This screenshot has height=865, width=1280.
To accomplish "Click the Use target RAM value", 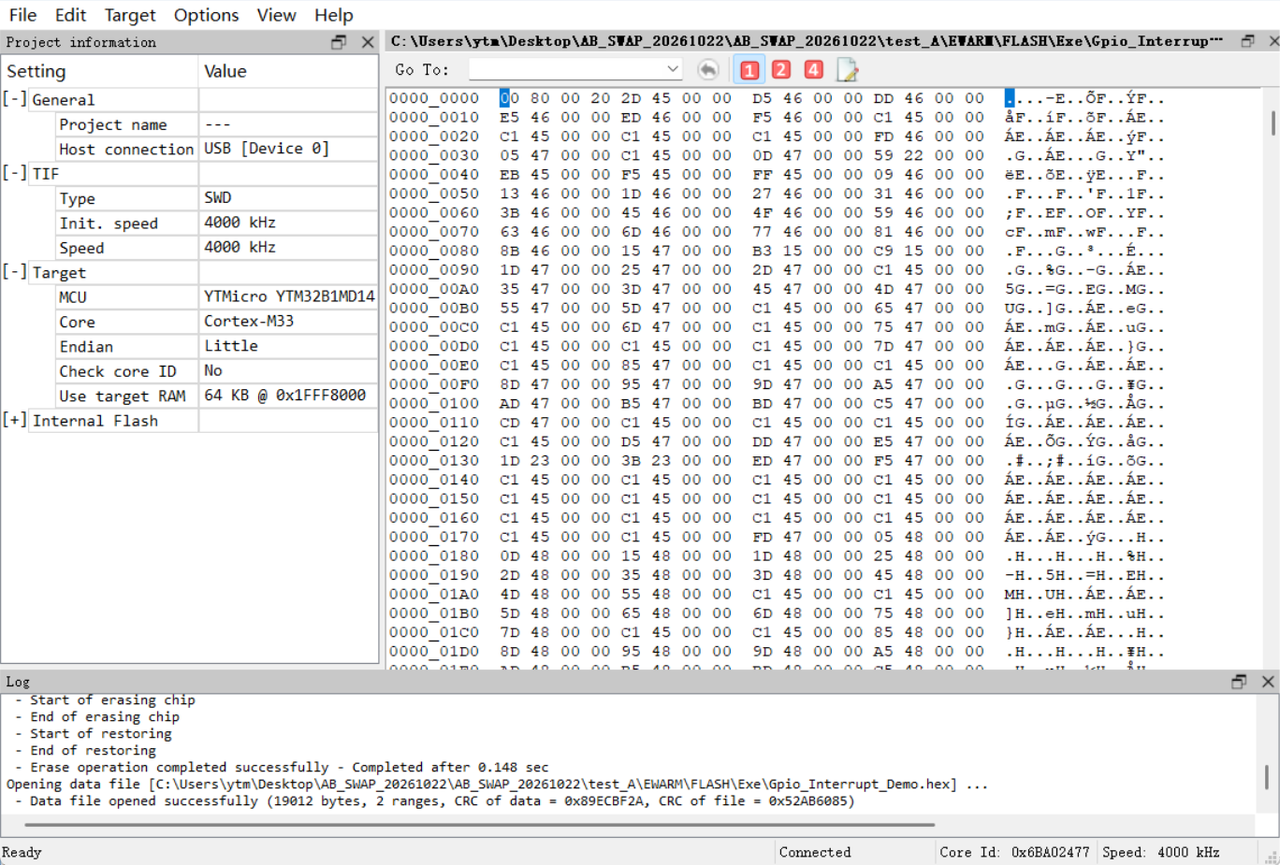I will coord(285,396).
